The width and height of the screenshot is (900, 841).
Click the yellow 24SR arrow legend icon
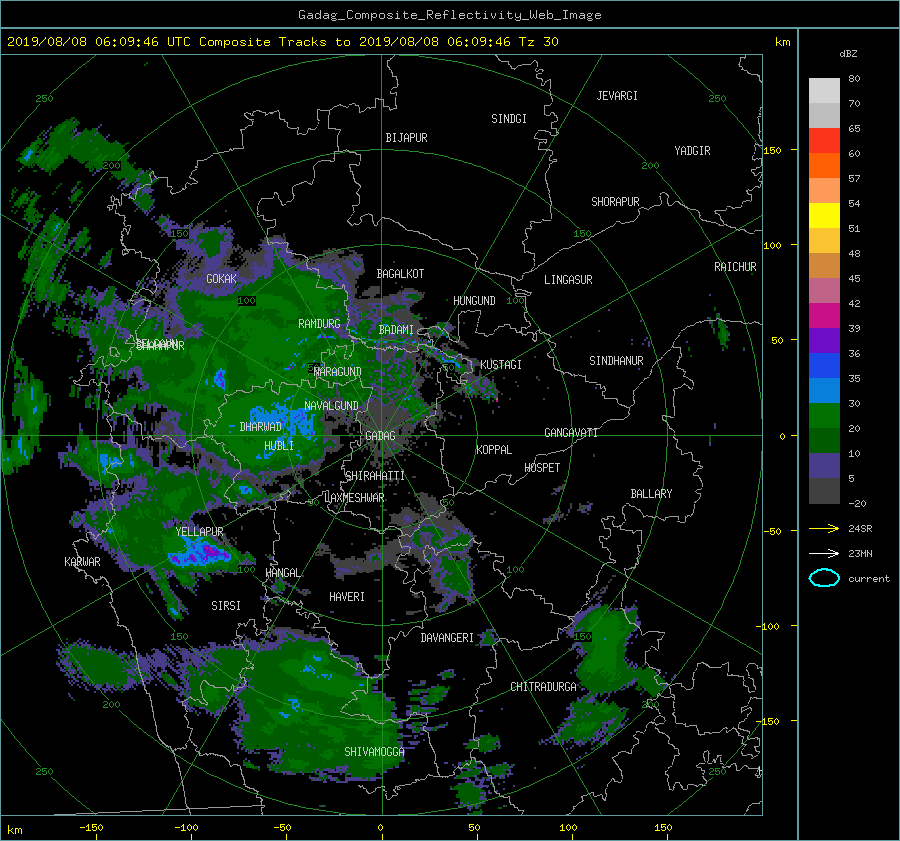pyautogui.click(x=824, y=528)
